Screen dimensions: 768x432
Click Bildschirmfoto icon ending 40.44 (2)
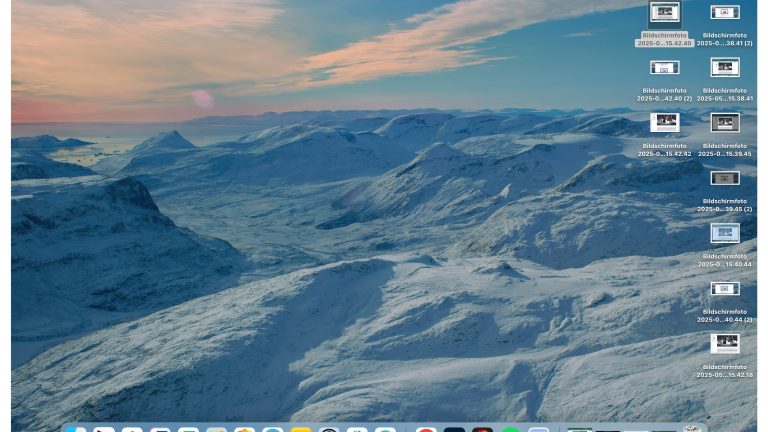pos(725,288)
